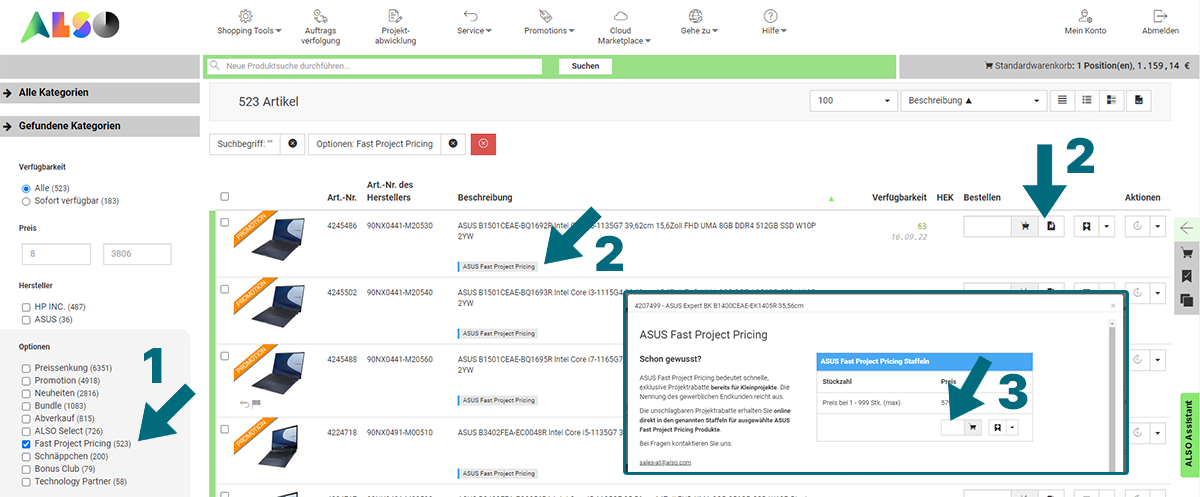Screen dimensions: 1200x497
Task: Open the 100 items-per-page dropdown
Action: pyautogui.click(x=852, y=101)
